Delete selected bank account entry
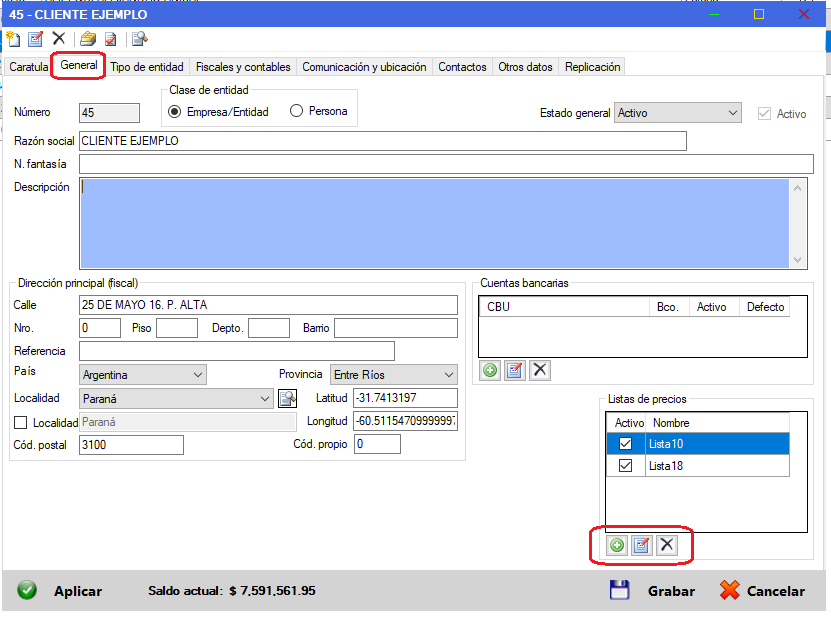The image size is (831, 617). pyautogui.click(x=540, y=370)
